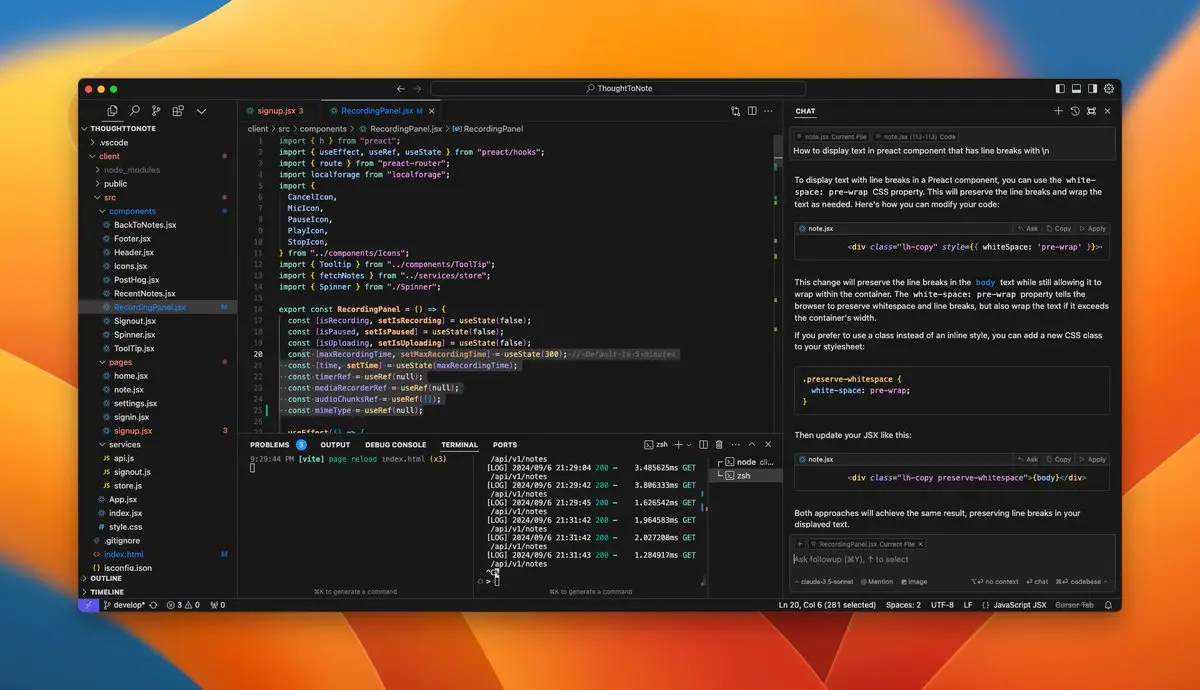Open the Search view in activity bar
Screen dimensions: 1200x690
(x=134, y=111)
